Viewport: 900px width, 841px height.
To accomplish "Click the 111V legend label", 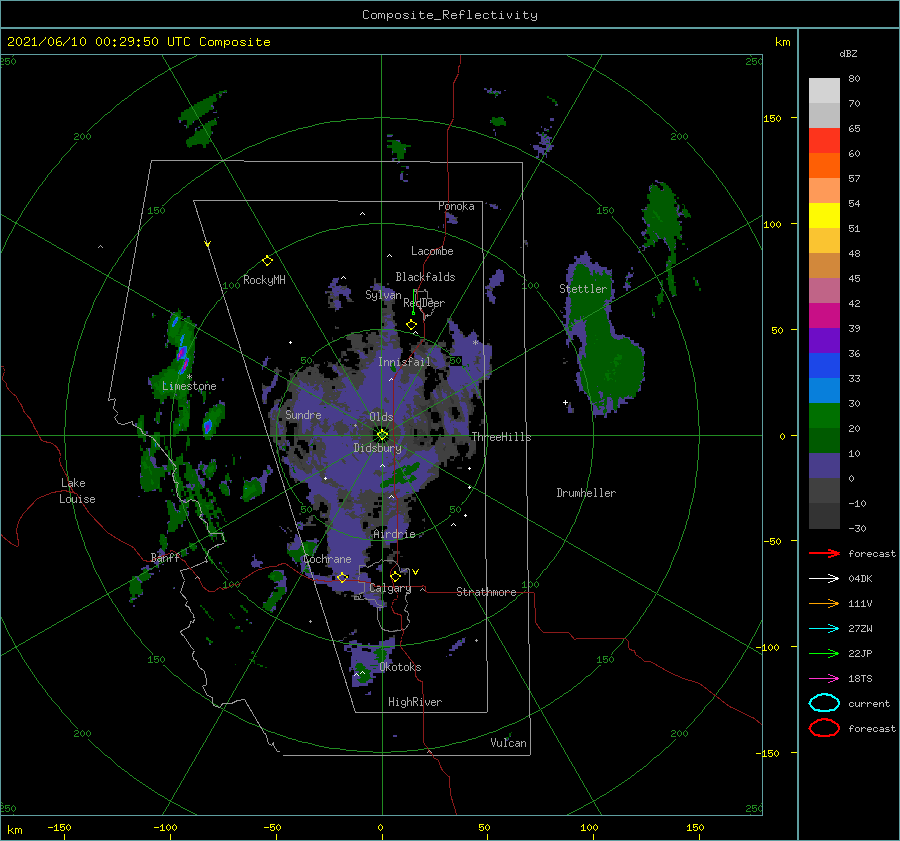I will click(860, 603).
